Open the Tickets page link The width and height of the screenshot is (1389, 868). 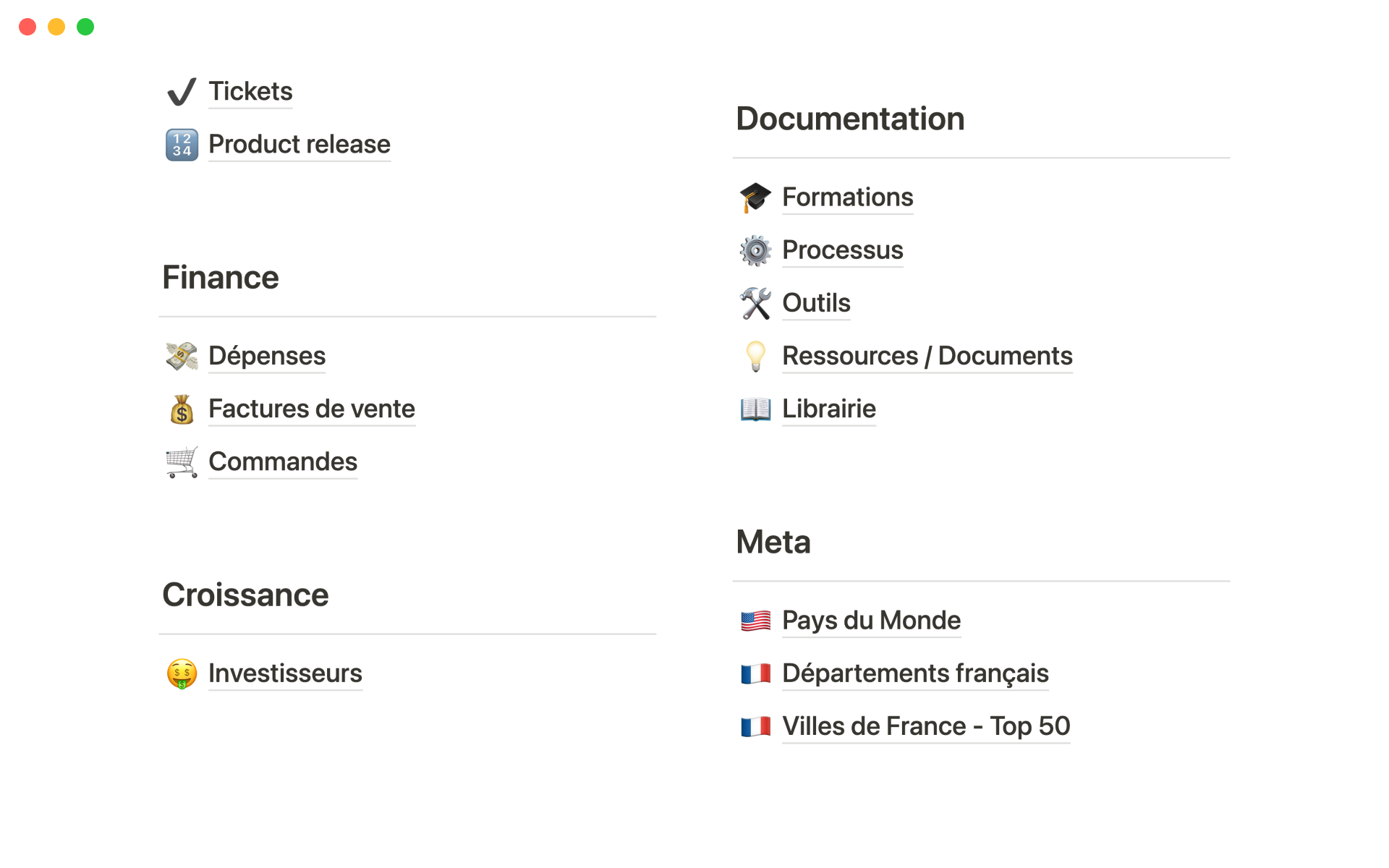tap(250, 92)
